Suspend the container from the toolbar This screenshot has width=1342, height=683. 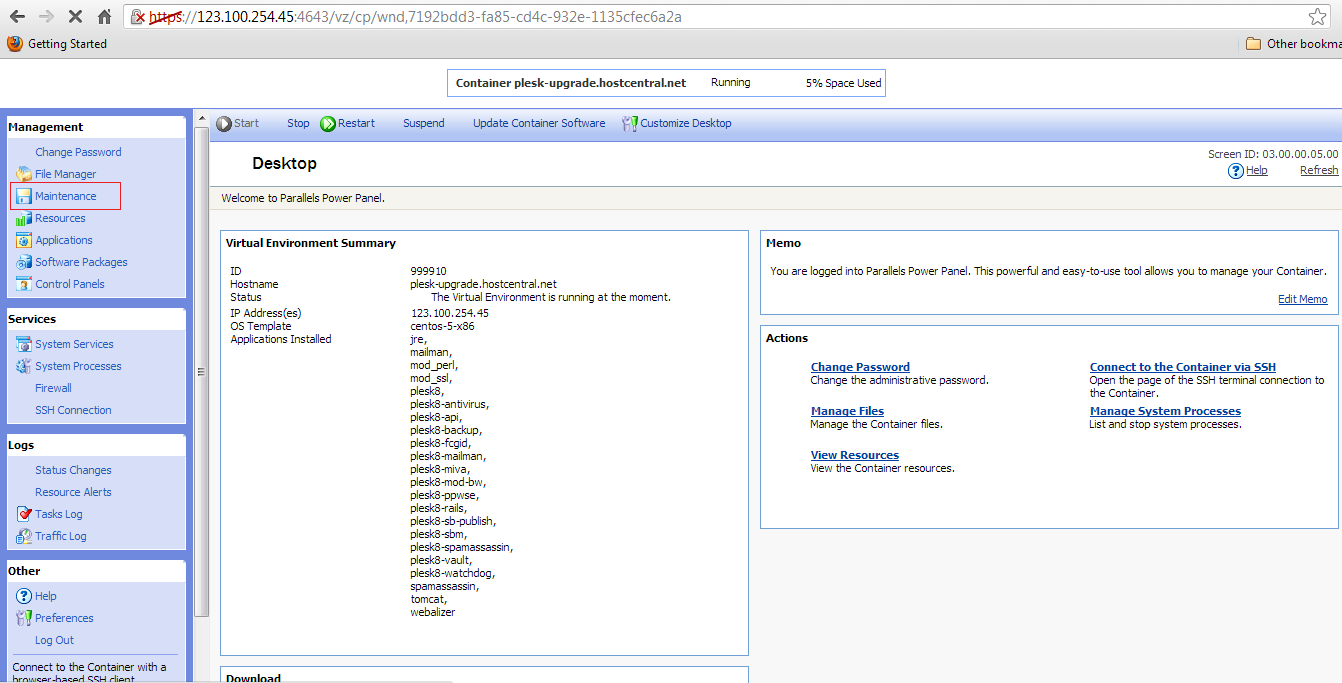424,124
